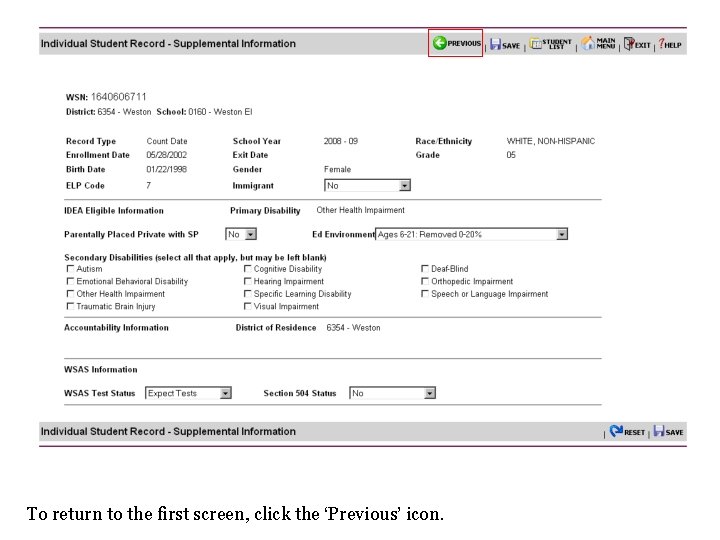Click the Gender value Female
Screen dimensions: 720x540
pyautogui.click(x=338, y=169)
